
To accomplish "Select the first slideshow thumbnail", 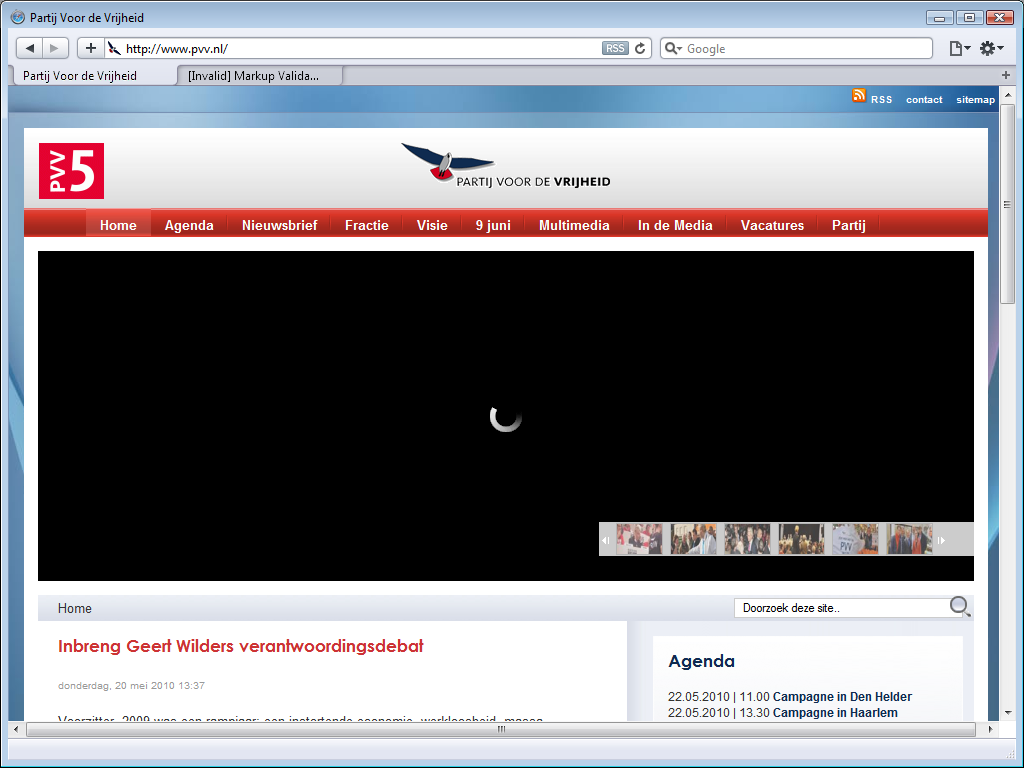I will 639,539.
